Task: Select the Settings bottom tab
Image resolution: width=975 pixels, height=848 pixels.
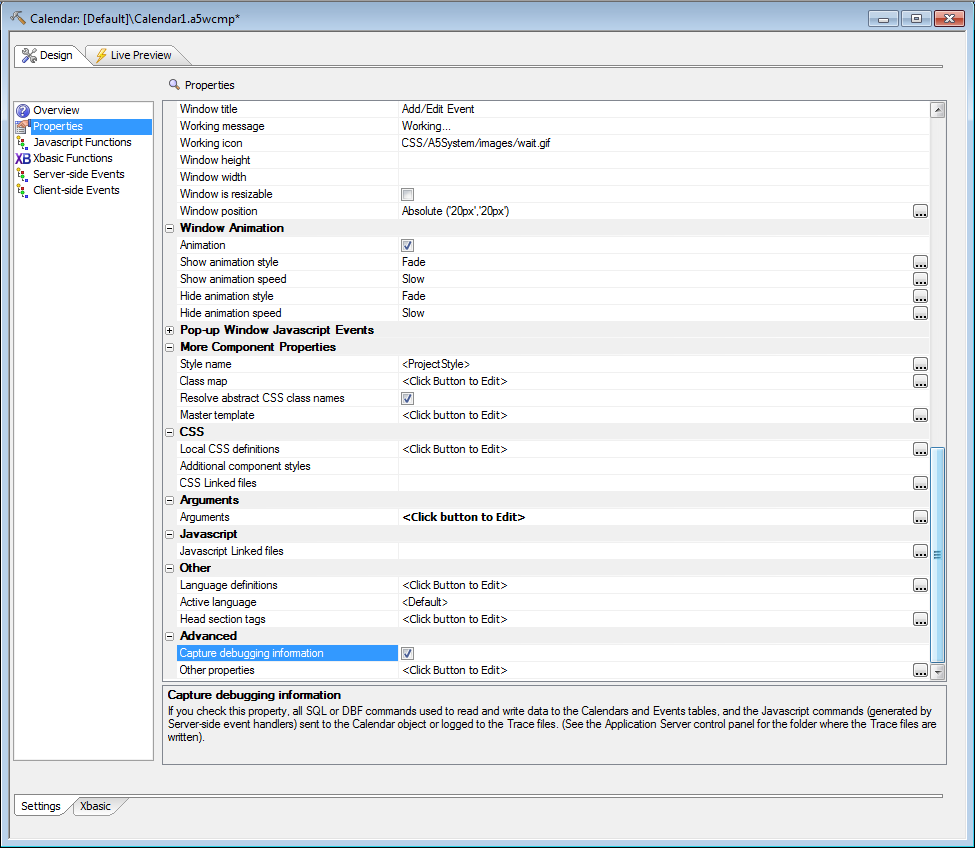Action: tap(40, 806)
